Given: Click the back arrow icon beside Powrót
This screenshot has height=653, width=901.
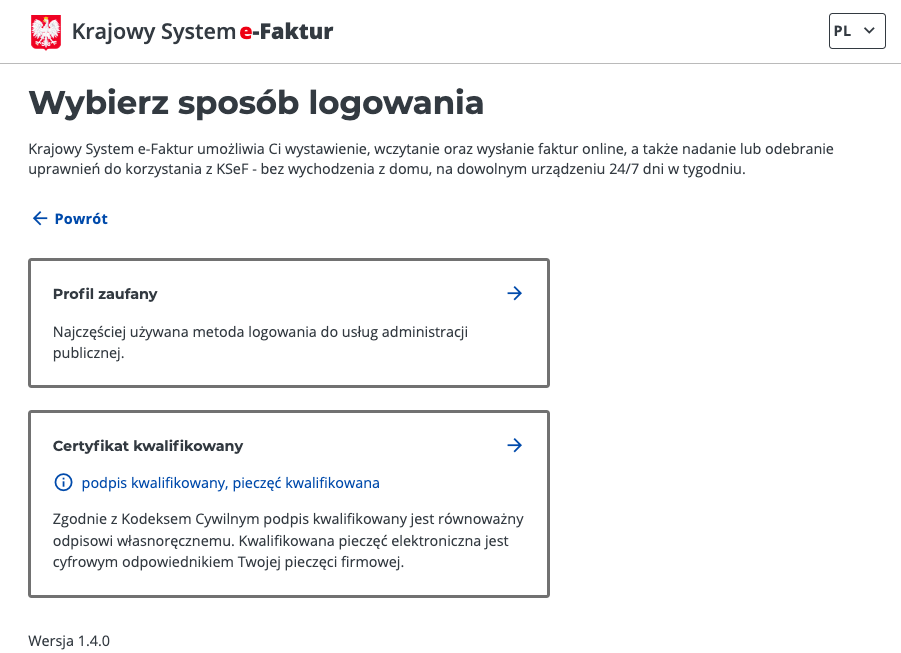Looking at the screenshot, I should coord(40,218).
